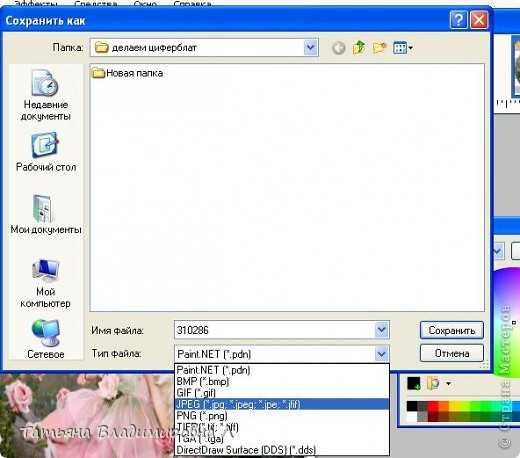The image size is (520, 458).
Task: Open Network (Сетевое) places shortcut
Action: (46, 339)
